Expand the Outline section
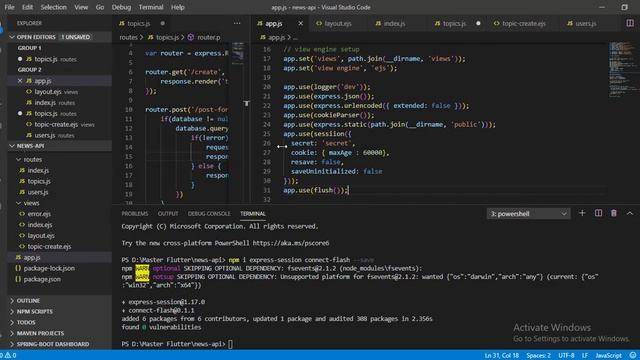This screenshot has height=360, width=640. pos(28,300)
